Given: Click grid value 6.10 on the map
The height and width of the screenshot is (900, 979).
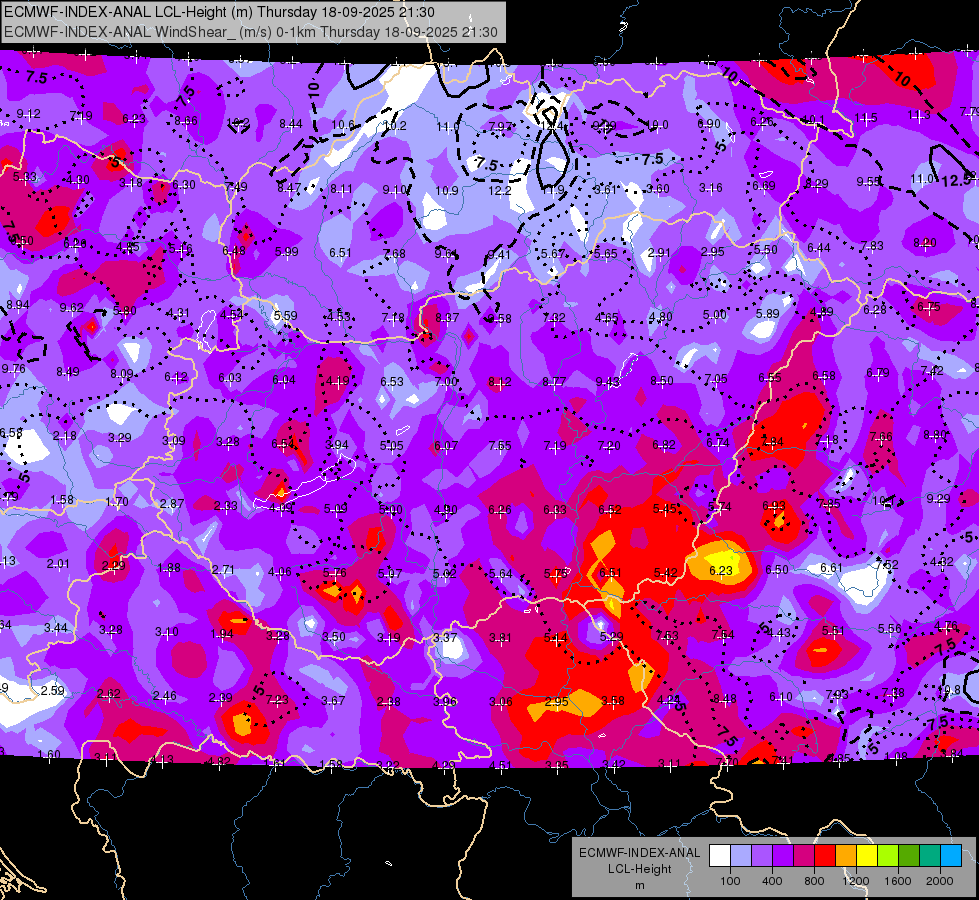Looking at the screenshot, I should 780,696.
